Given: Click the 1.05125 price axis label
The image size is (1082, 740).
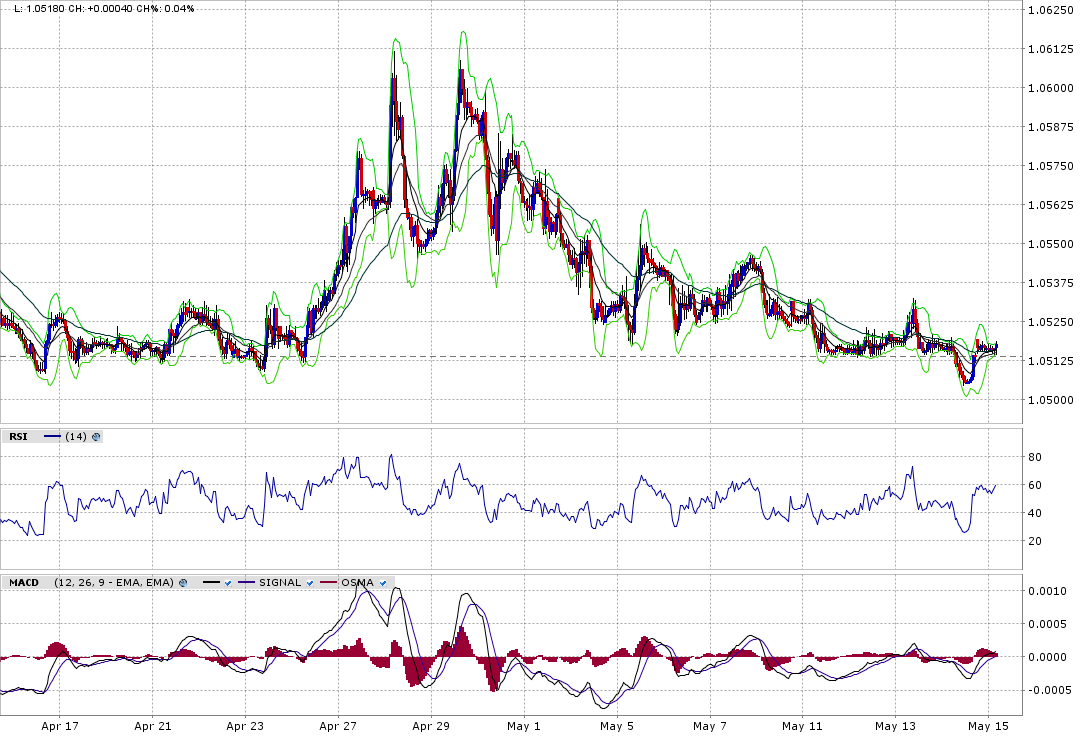Looking at the screenshot, I should (1050, 361).
